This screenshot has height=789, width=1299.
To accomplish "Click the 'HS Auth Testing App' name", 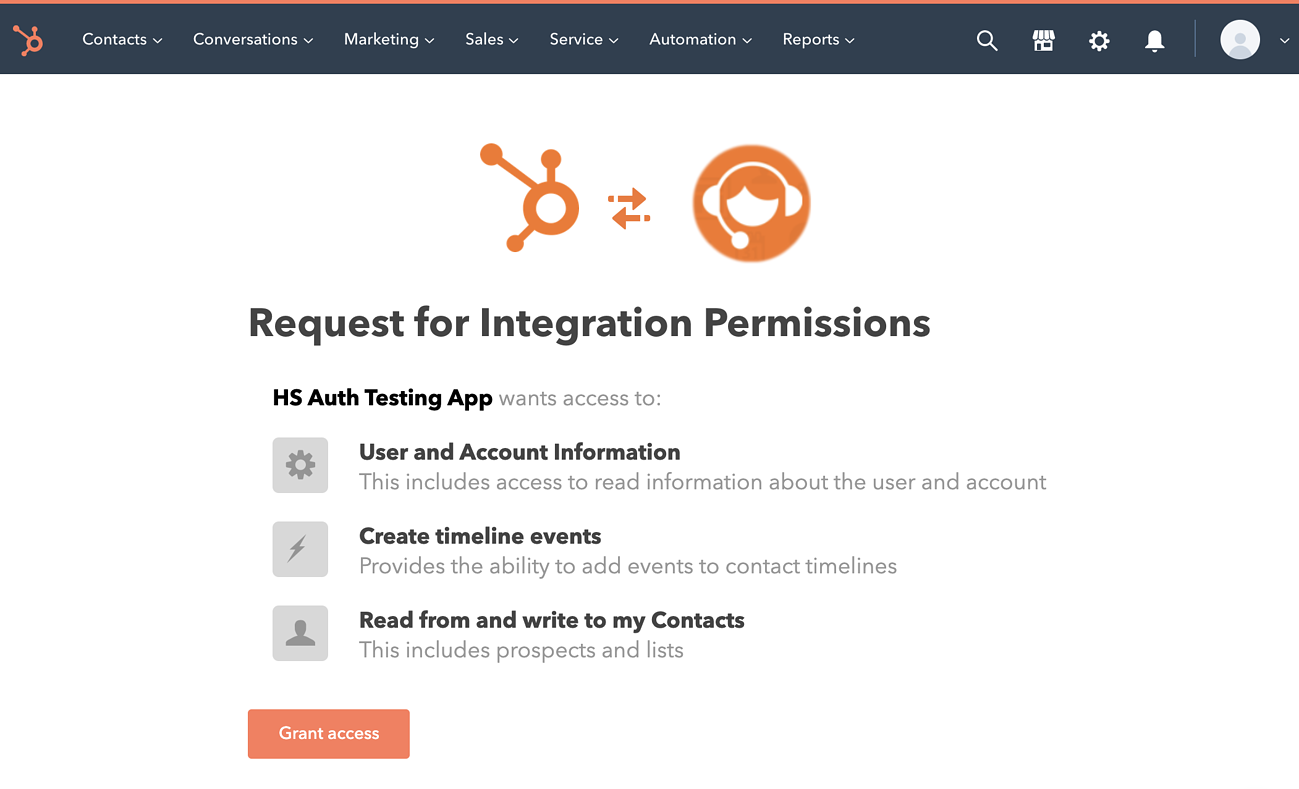I will click(382, 398).
